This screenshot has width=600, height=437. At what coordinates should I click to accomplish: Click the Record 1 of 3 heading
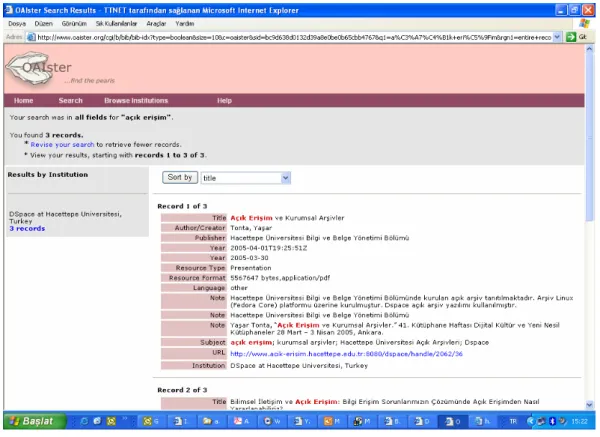pyautogui.click(x=182, y=206)
